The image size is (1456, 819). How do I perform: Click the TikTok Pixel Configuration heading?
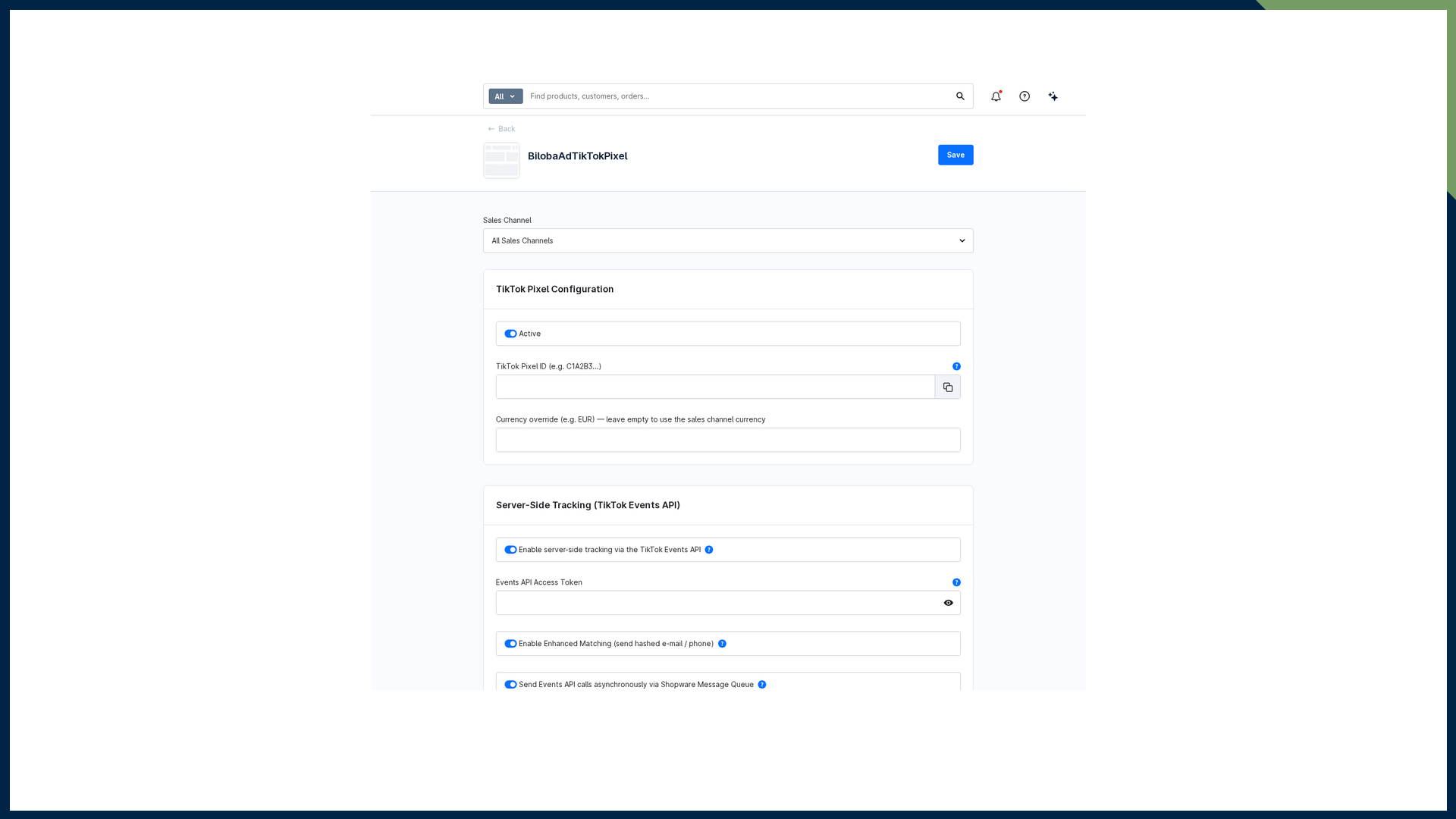[554, 289]
